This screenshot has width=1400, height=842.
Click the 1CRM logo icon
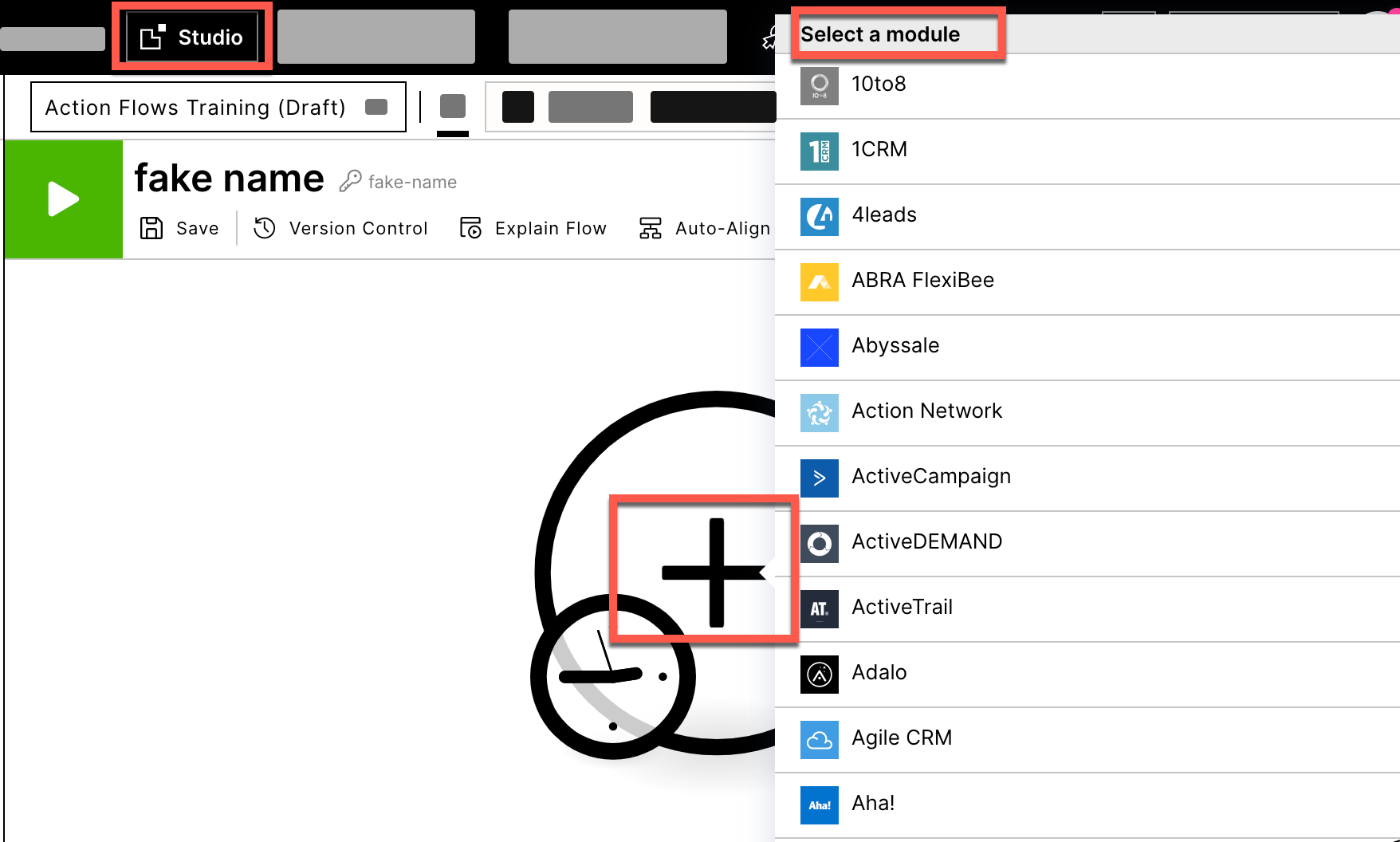point(820,151)
